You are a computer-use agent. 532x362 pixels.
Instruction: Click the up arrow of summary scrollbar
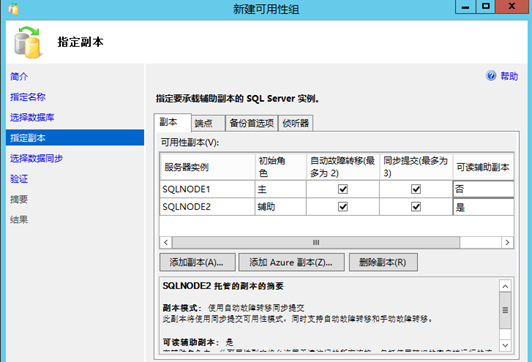pyautogui.click(x=505, y=286)
